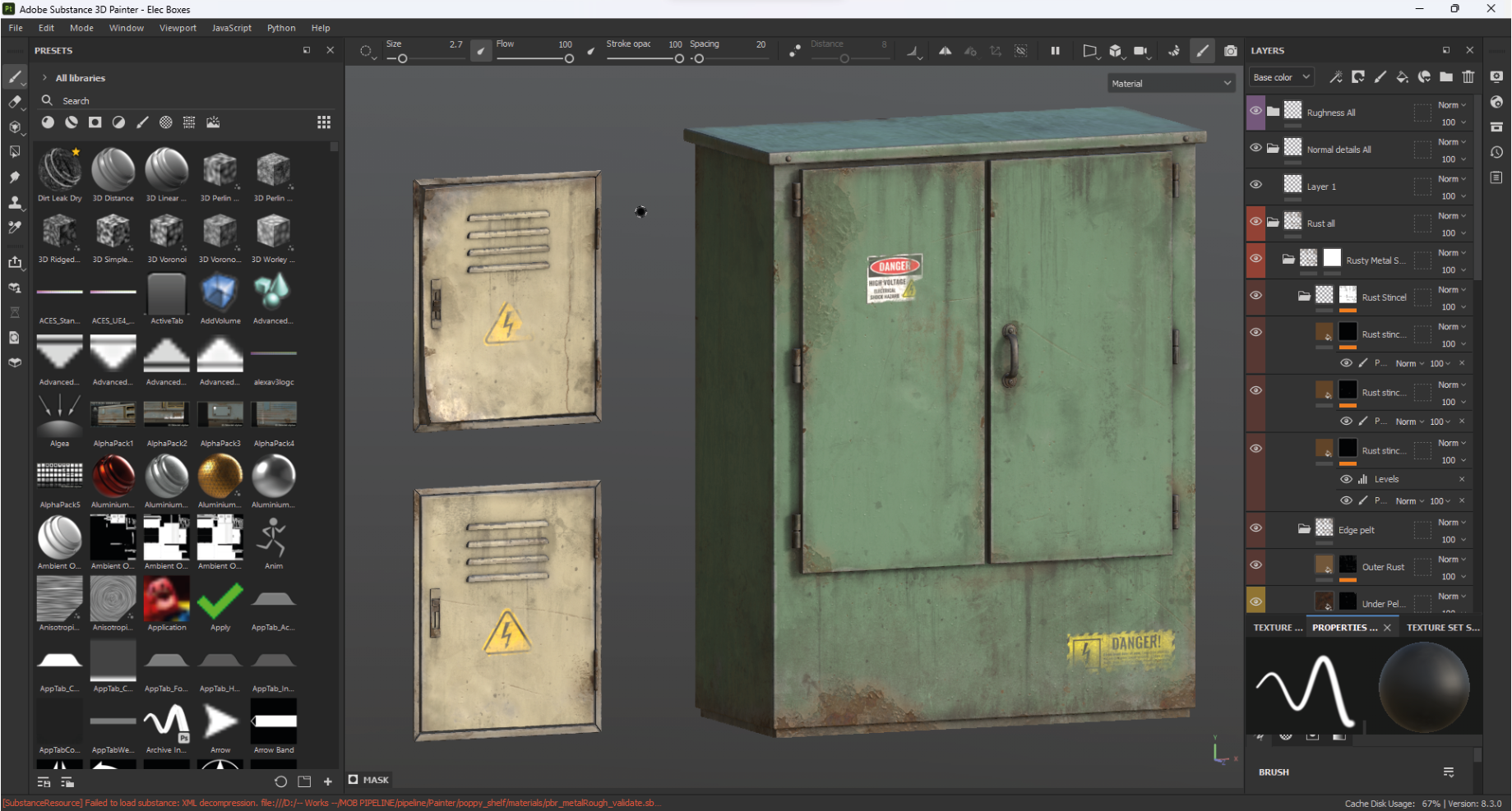Select the Eraser tool in left toolbar
The image size is (1512, 811).
[x=15, y=102]
